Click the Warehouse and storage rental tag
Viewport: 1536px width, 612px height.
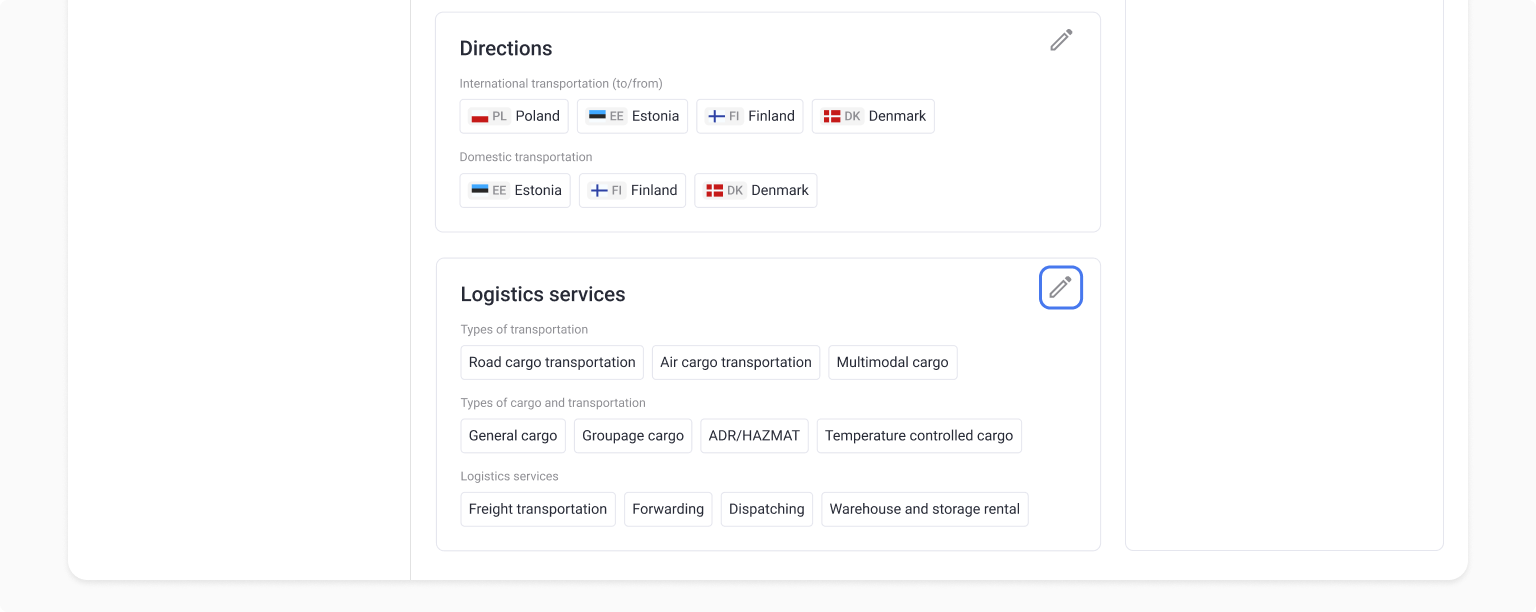click(x=924, y=509)
